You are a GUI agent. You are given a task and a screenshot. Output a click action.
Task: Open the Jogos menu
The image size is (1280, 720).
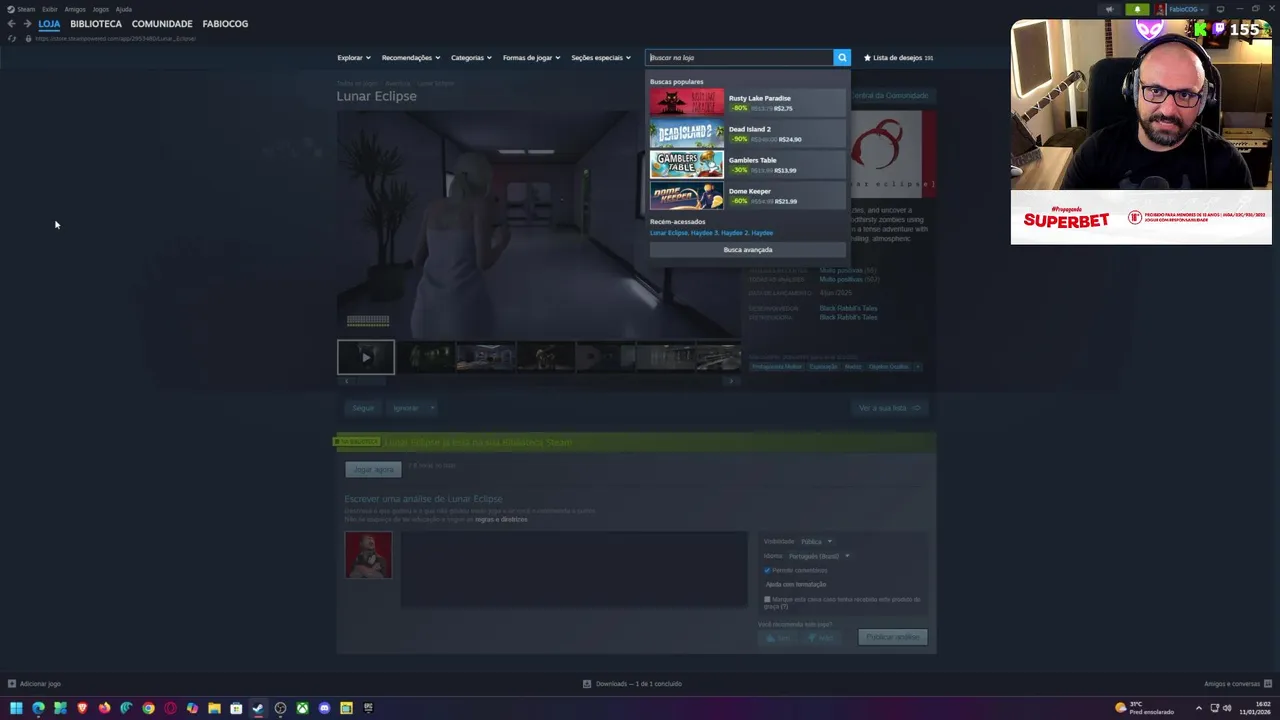101,9
